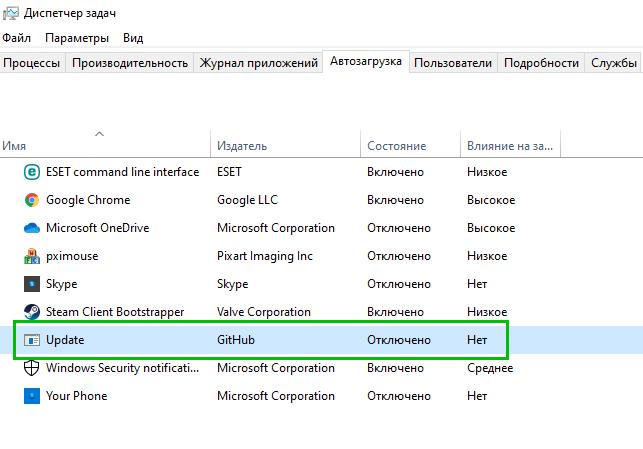Select the ESET command line interface row name
The height and width of the screenshot is (449, 643).
[122, 172]
